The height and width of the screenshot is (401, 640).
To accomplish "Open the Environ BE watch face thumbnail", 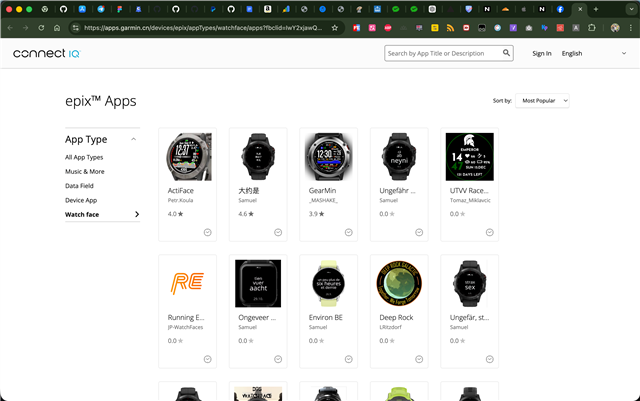I will click(328, 283).
